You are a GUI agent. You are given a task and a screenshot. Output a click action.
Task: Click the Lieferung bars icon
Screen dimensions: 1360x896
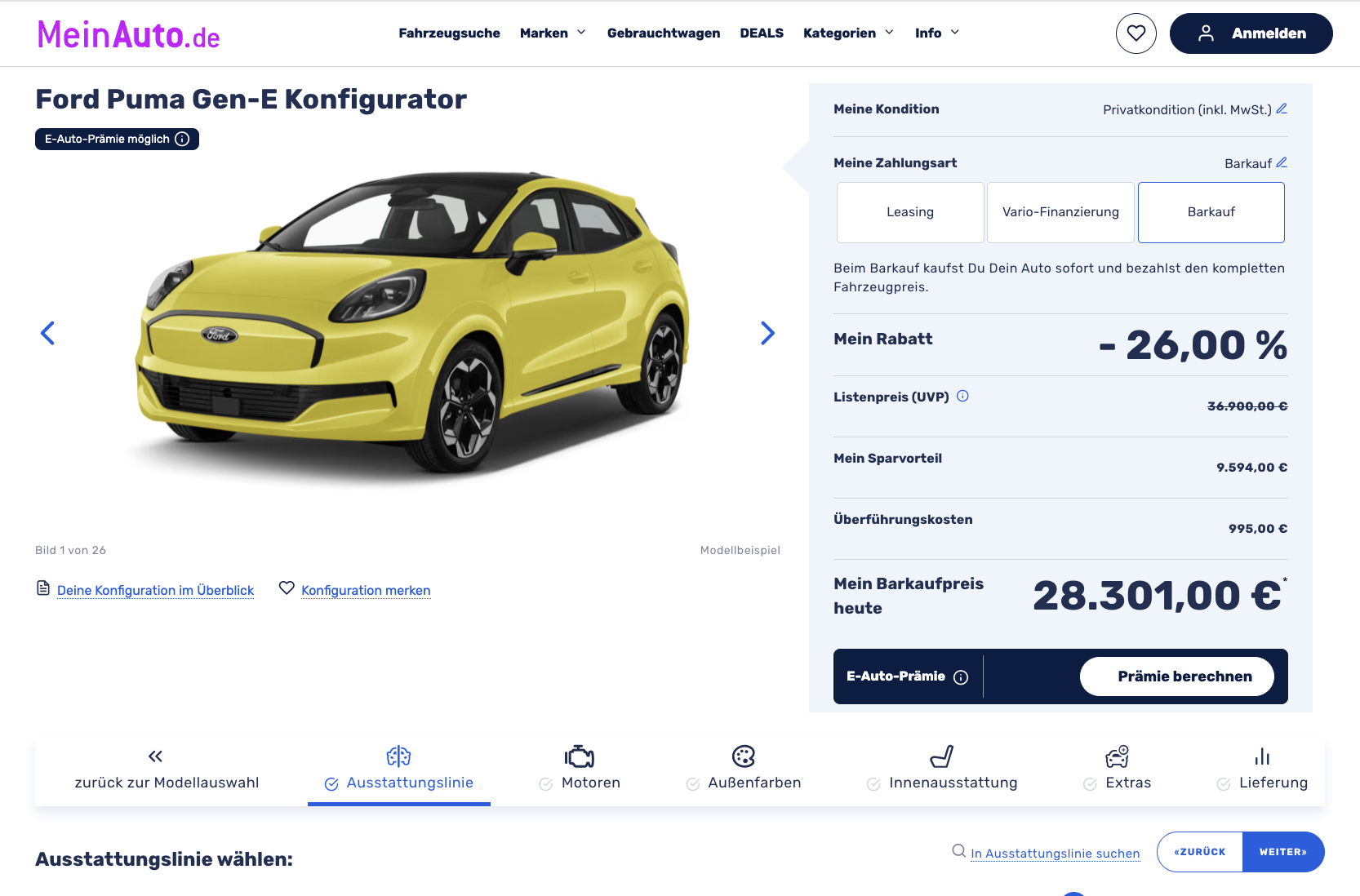[1262, 756]
